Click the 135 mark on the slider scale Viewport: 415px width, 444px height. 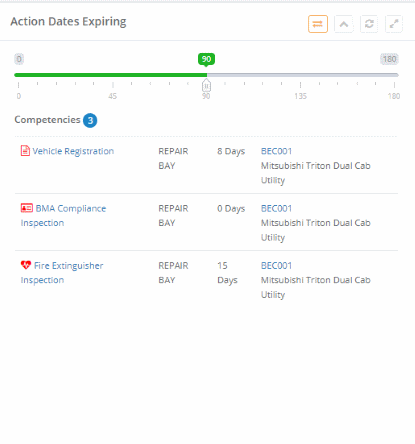click(x=300, y=96)
